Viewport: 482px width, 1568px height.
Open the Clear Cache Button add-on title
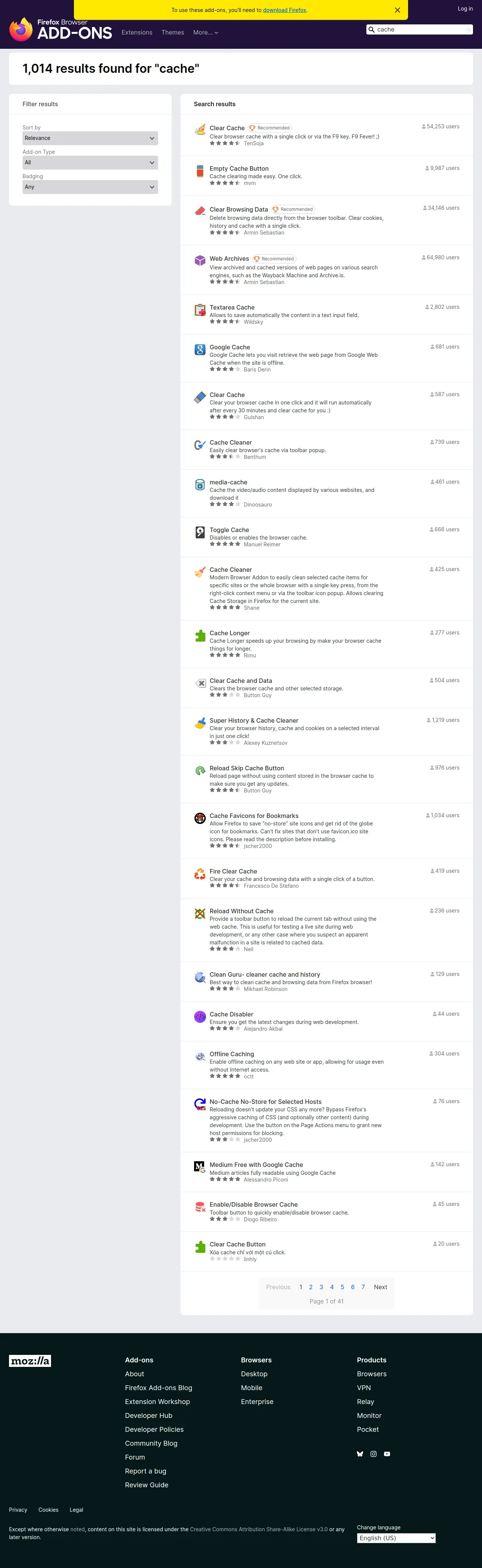(x=238, y=1244)
